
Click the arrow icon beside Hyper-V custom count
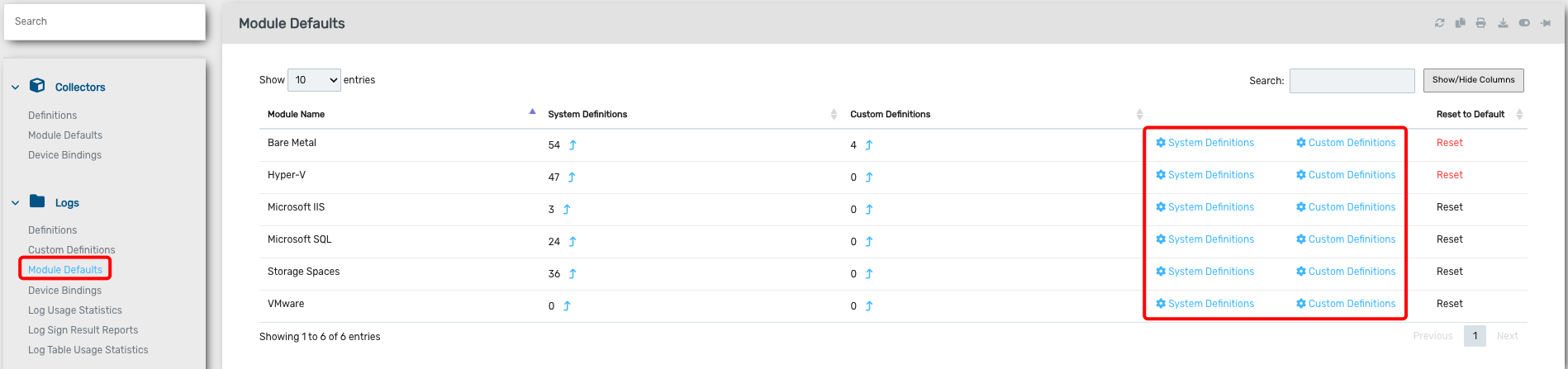coord(869,177)
